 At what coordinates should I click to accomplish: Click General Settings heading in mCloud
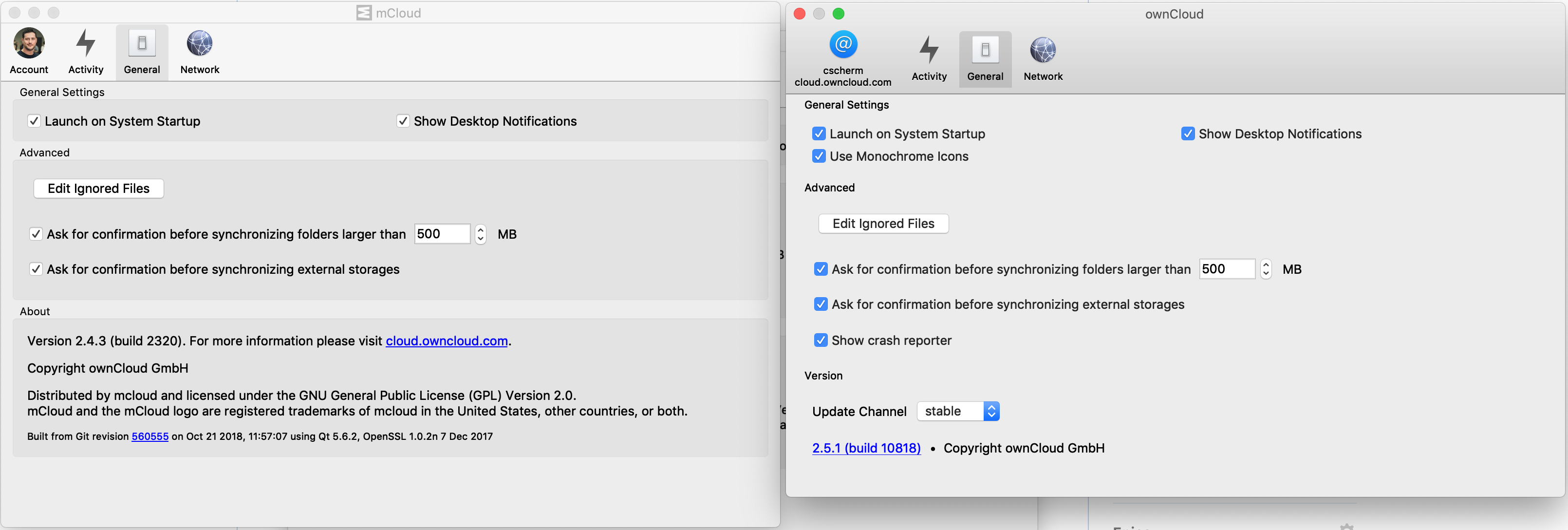click(x=62, y=93)
